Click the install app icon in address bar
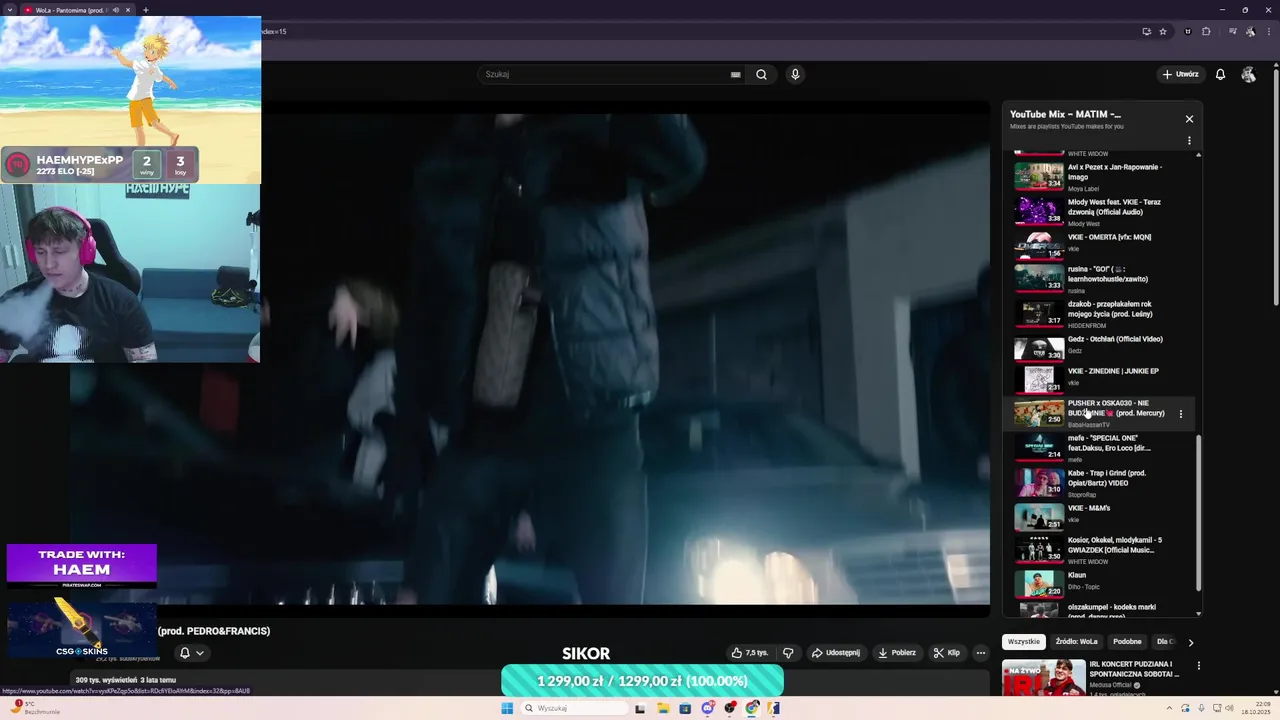 (x=1146, y=31)
